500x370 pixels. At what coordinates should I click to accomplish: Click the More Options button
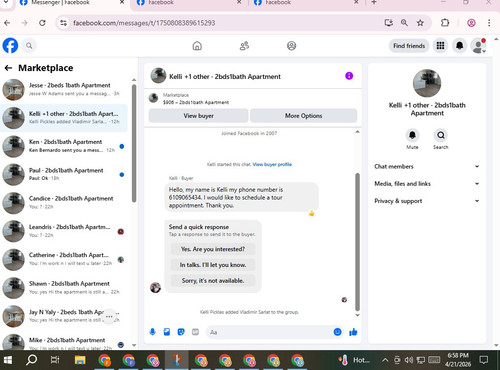click(x=303, y=116)
